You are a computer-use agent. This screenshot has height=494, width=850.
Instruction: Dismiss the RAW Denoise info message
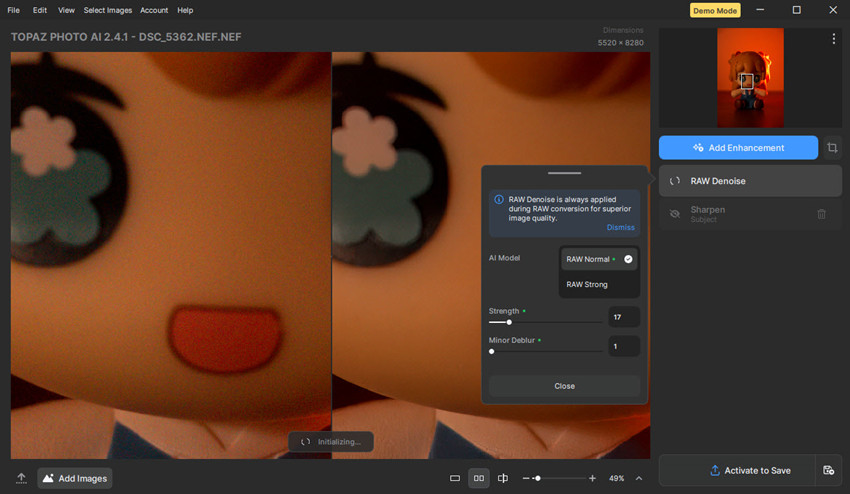click(x=620, y=227)
